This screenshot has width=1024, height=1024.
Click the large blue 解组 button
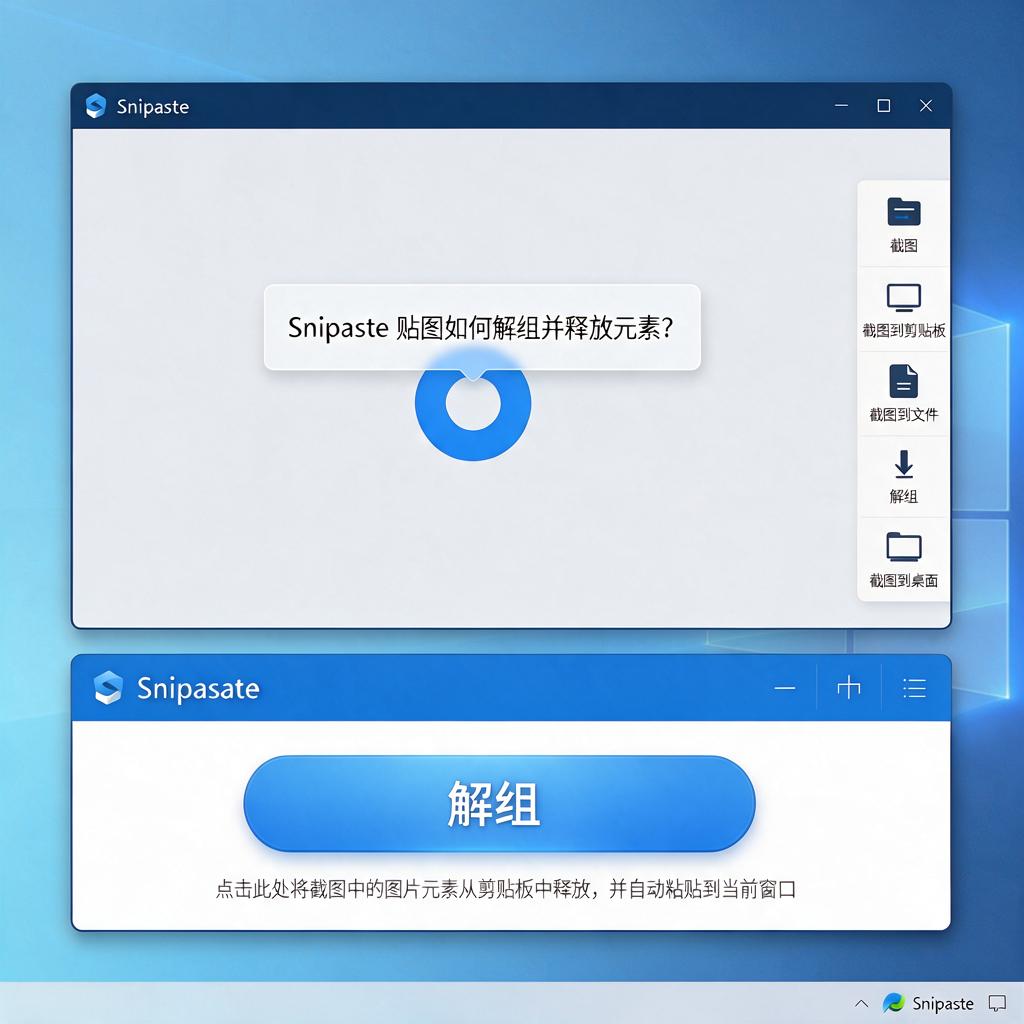[500, 804]
